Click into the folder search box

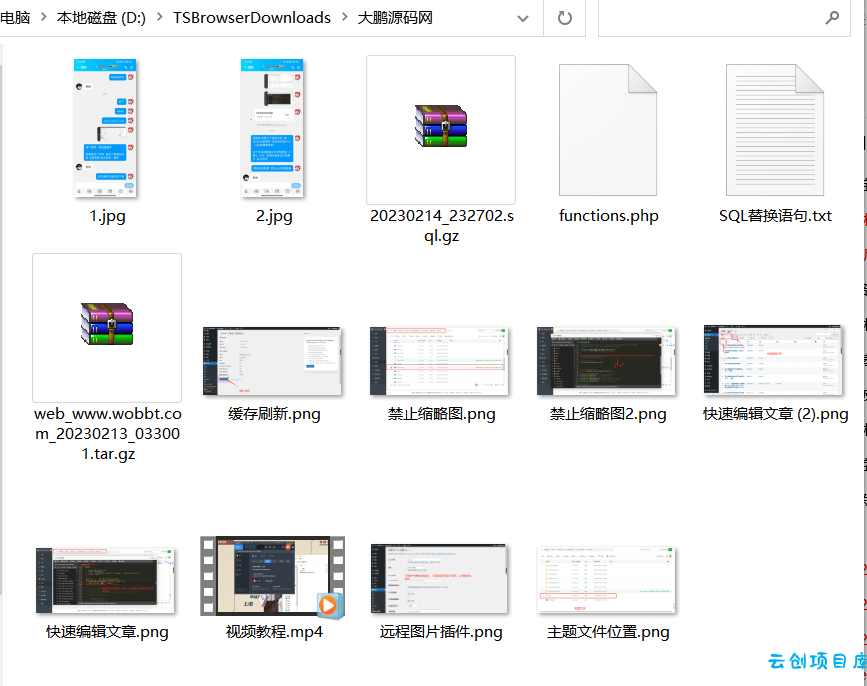tap(724, 18)
